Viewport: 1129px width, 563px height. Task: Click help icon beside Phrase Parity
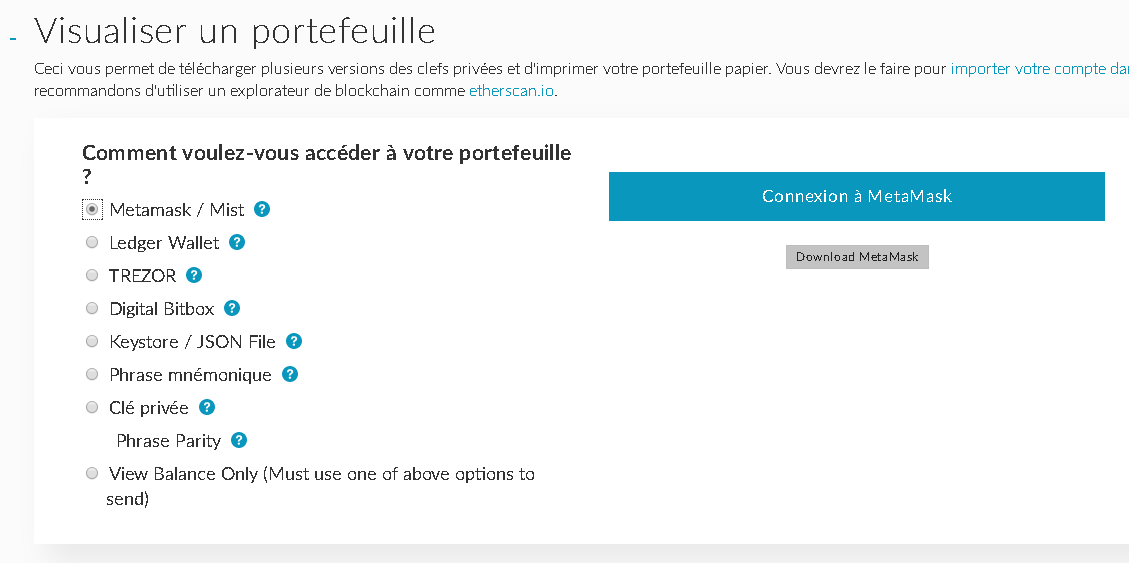point(239,440)
